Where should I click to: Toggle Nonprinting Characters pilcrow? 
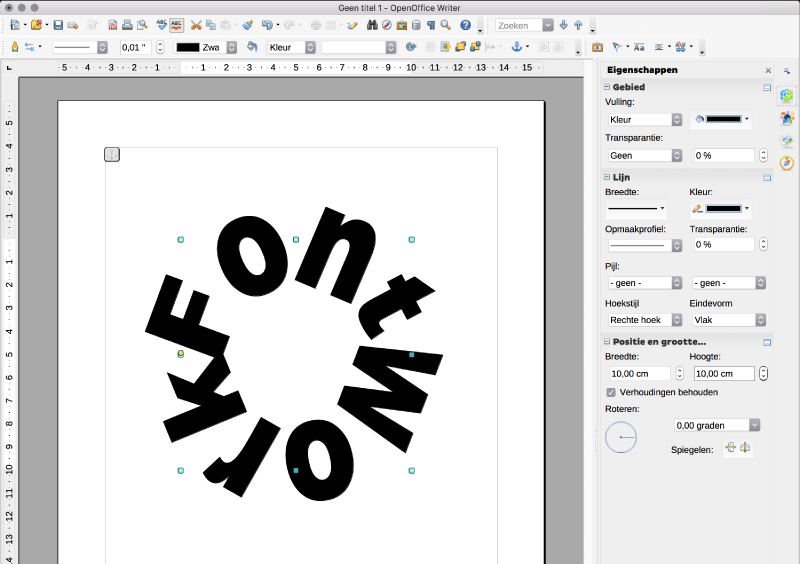coord(431,25)
